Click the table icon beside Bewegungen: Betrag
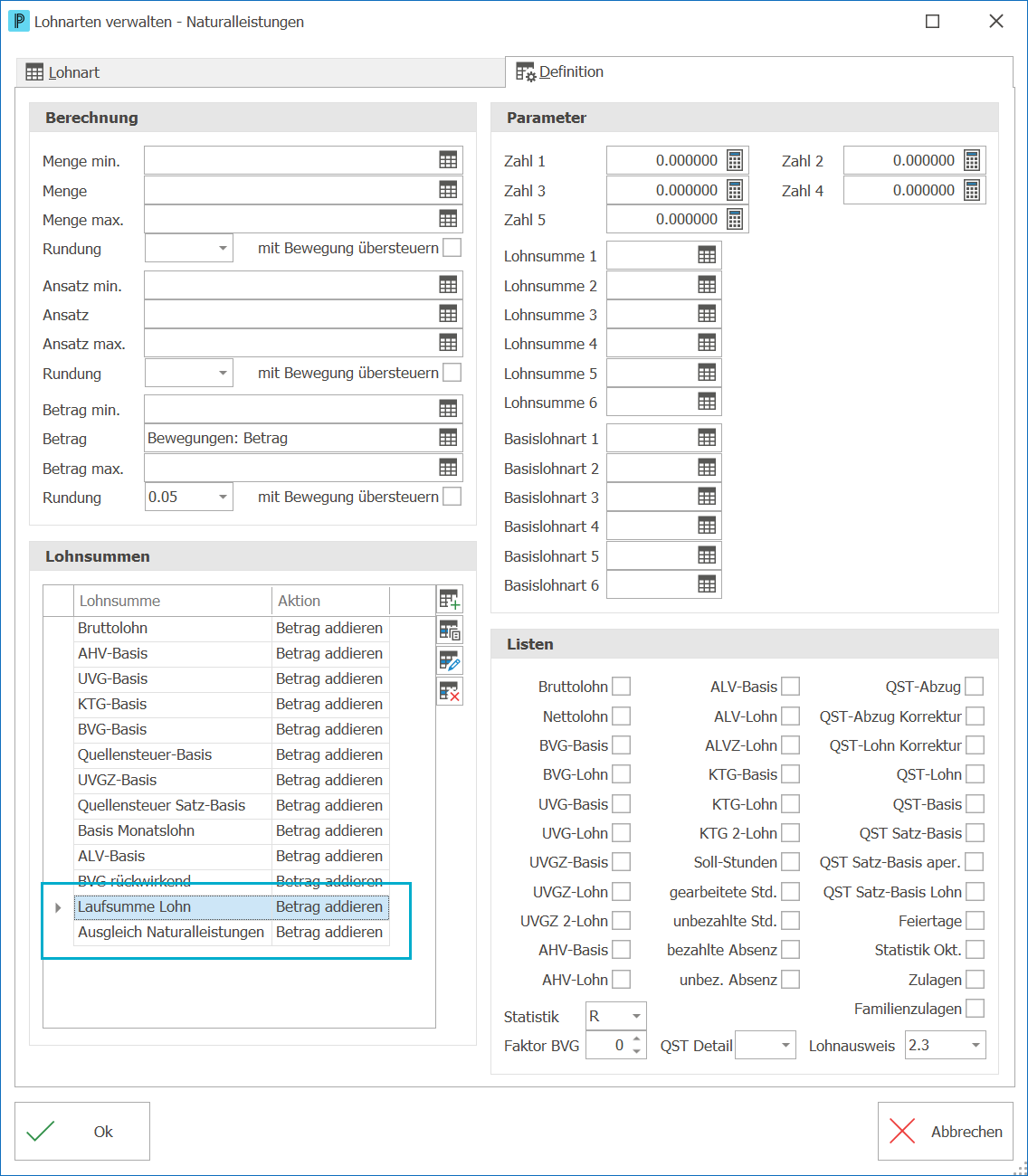This screenshot has height=1176, width=1028. point(448,438)
